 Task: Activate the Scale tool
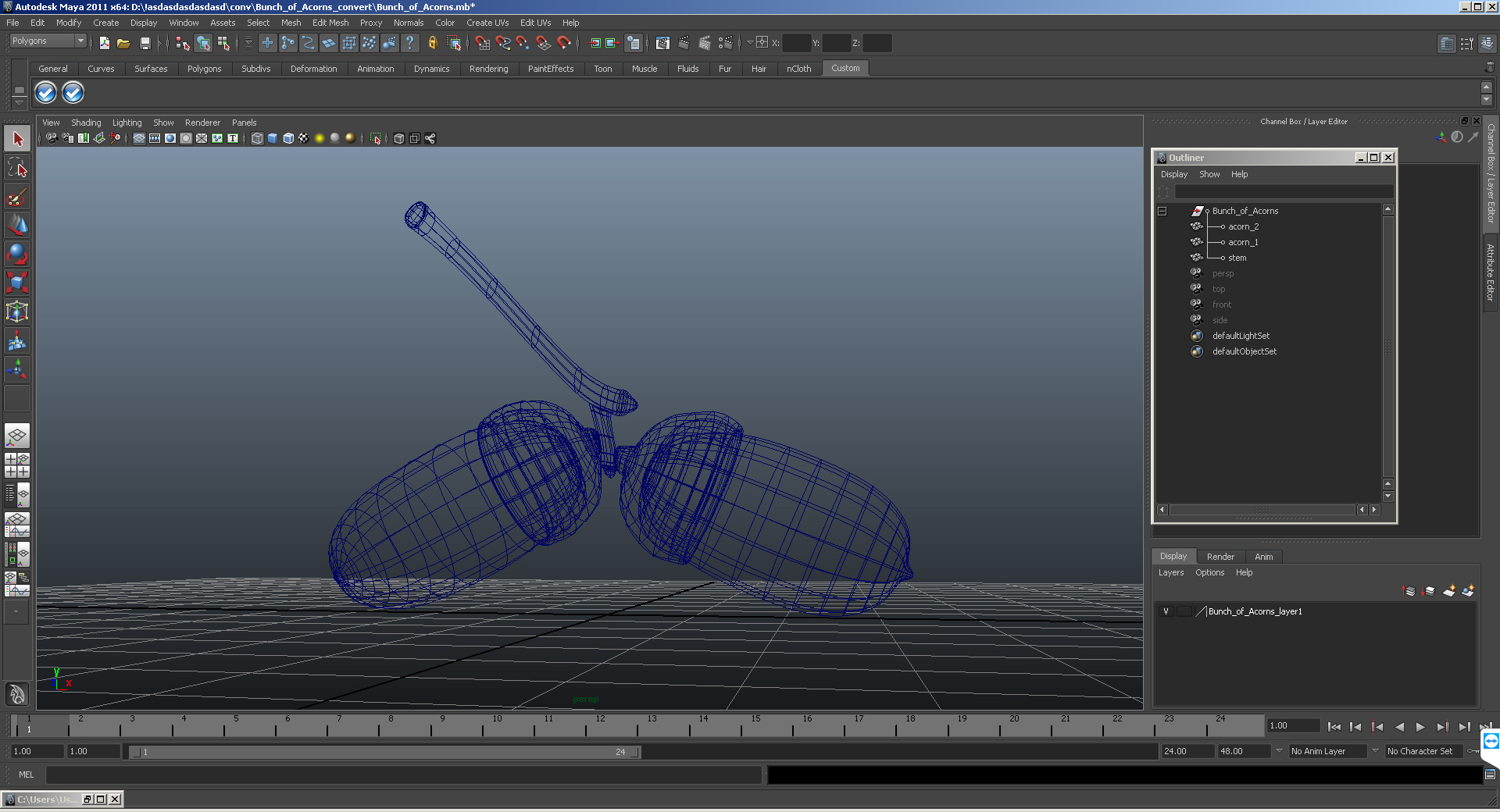(x=17, y=283)
